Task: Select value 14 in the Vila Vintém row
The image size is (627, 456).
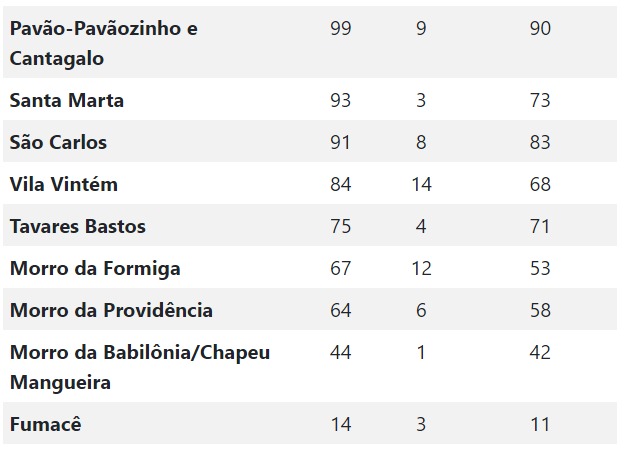Action: [421, 184]
